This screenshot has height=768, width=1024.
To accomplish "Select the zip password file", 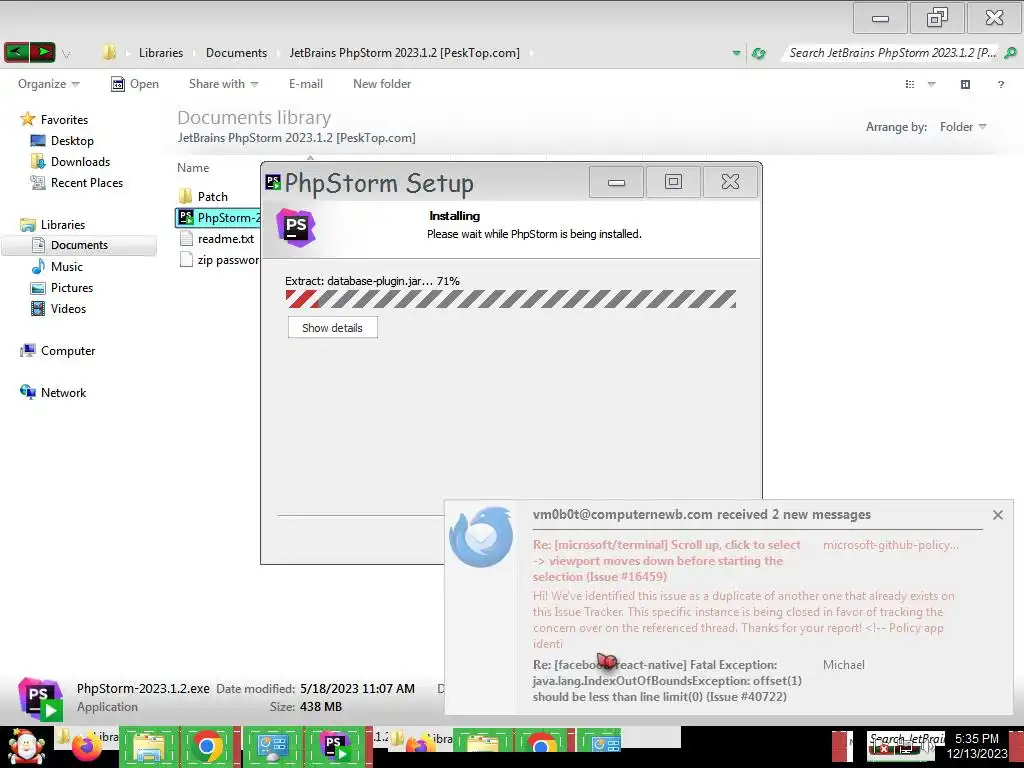I will [x=219, y=260].
